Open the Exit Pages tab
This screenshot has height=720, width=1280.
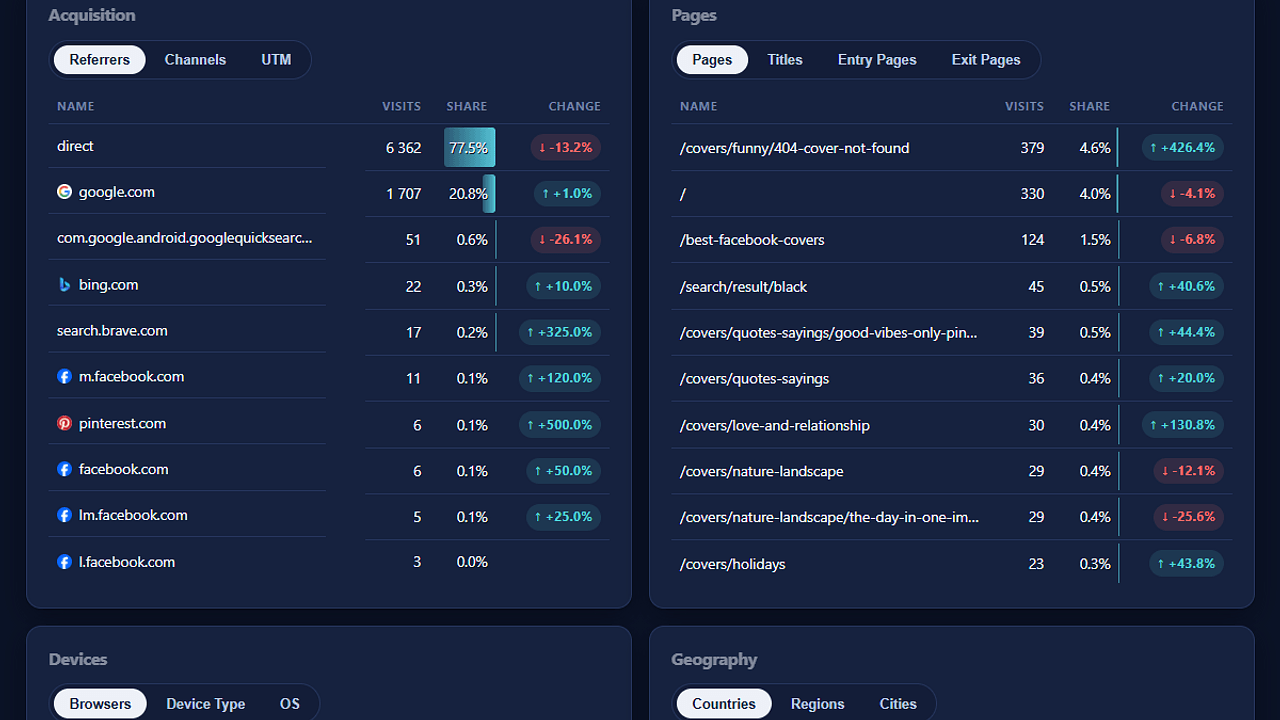click(986, 60)
